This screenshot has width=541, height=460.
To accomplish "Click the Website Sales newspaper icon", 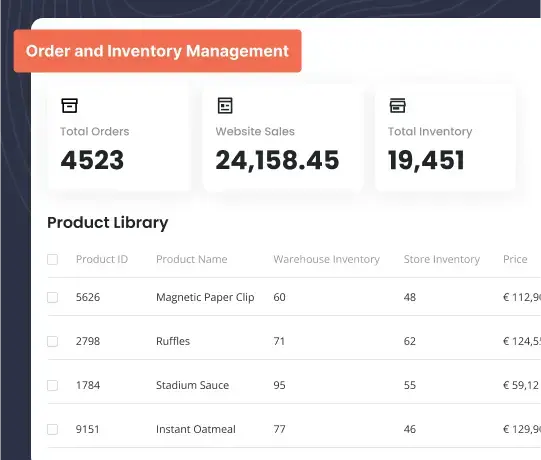I will click(x=225, y=106).
